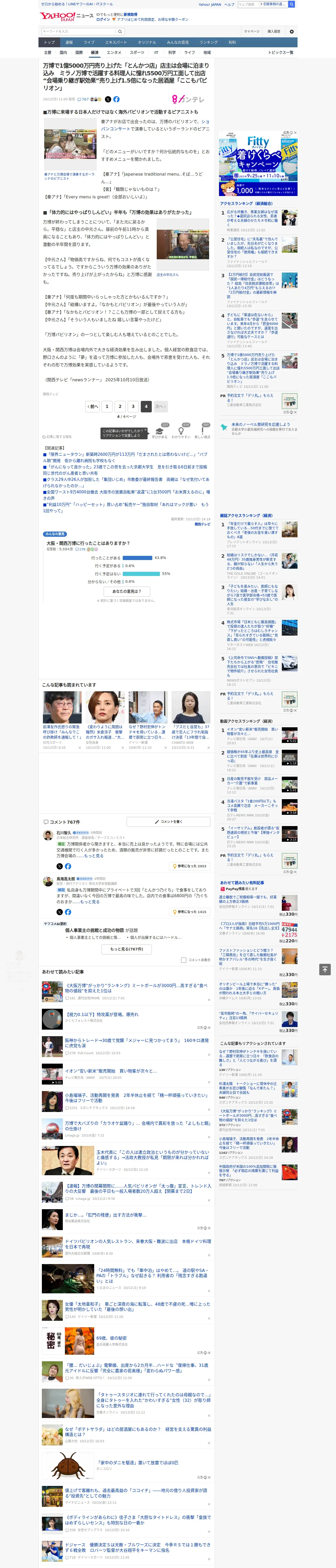
Task: Open the 速報 navigation tab
Action: [69, 43]
